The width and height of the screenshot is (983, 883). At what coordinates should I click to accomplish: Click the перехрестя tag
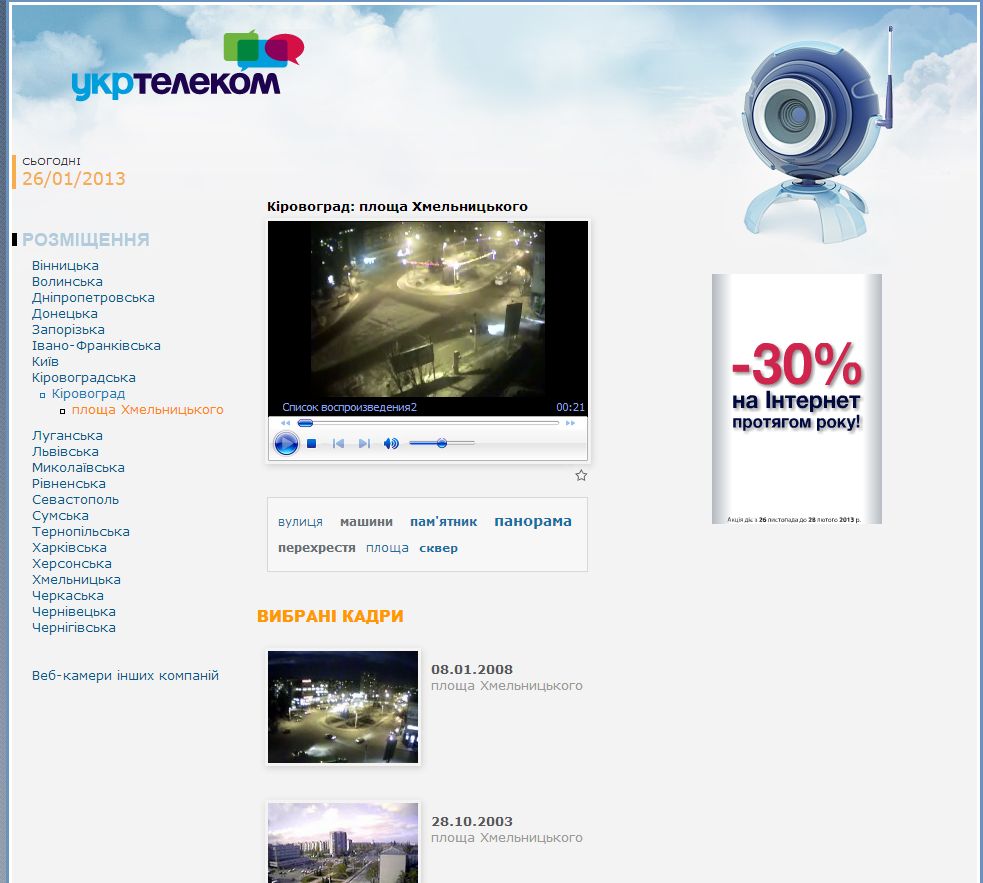click(x=317, y=548)
